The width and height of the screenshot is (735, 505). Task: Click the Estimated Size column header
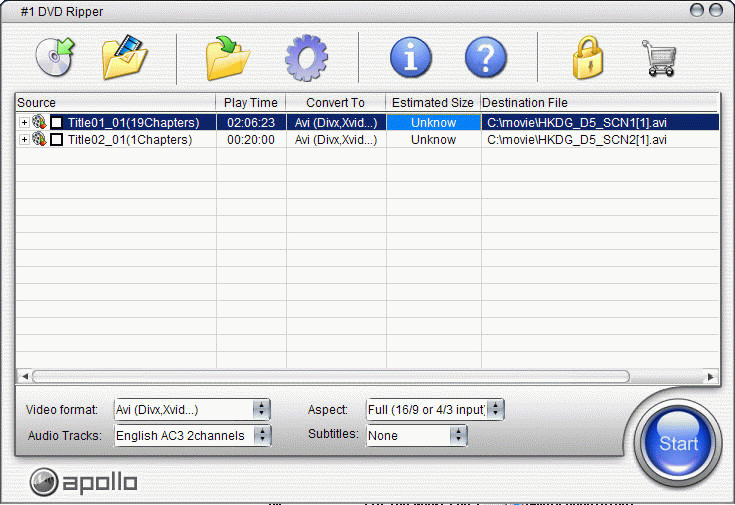point(433,103)
